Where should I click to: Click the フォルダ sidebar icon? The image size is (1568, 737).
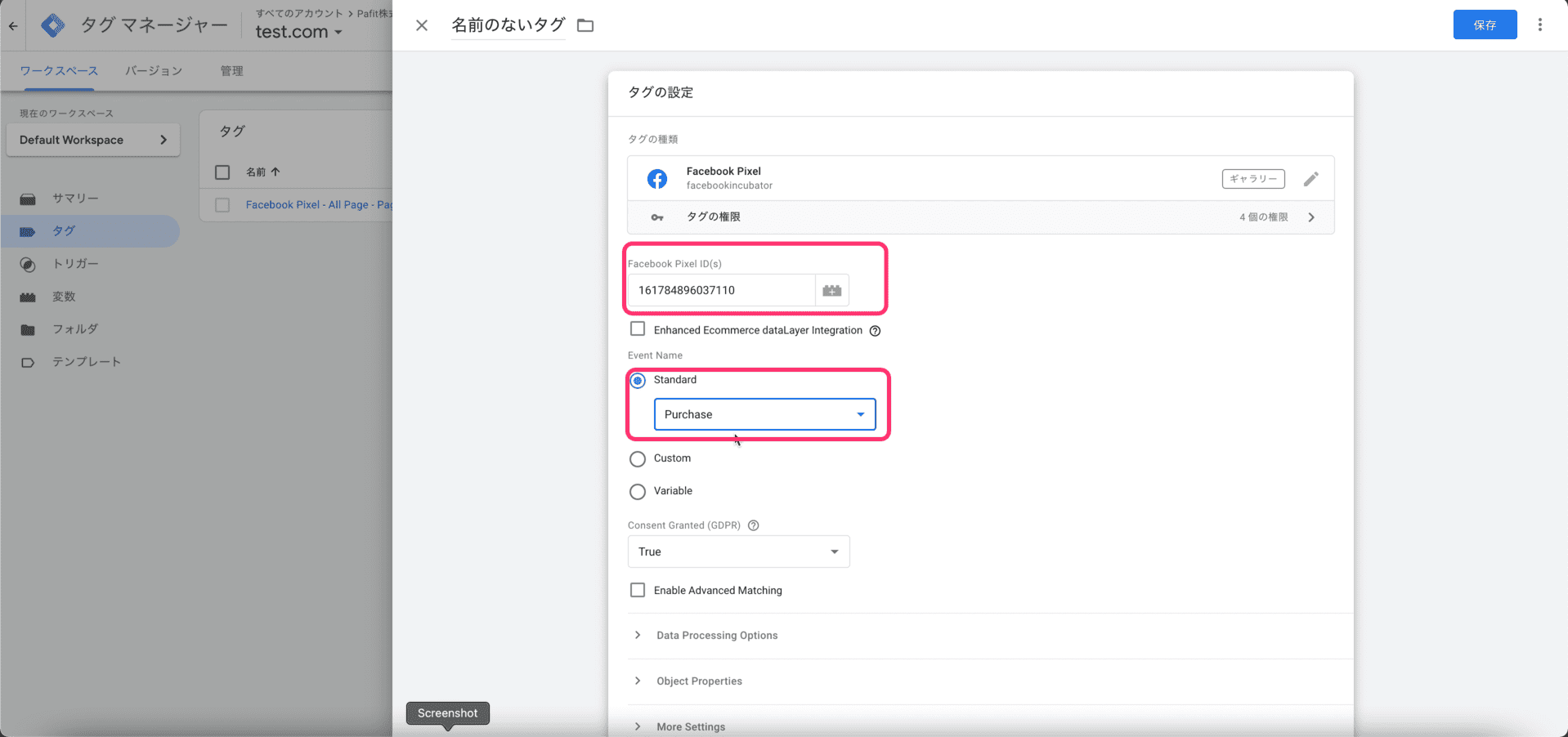pos(28,329)
